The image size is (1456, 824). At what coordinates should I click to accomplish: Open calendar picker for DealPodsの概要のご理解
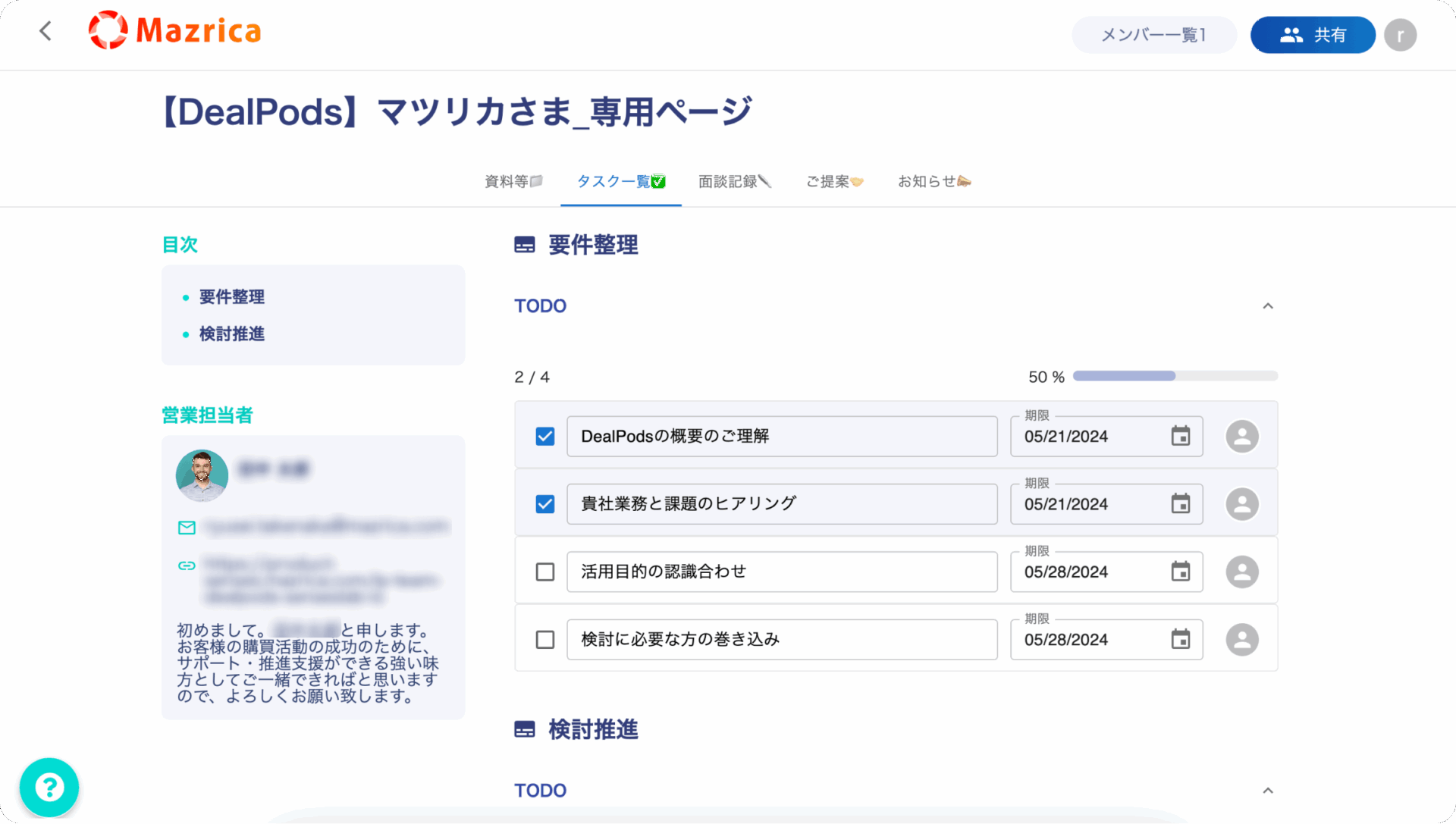(x=1181, y=437)
